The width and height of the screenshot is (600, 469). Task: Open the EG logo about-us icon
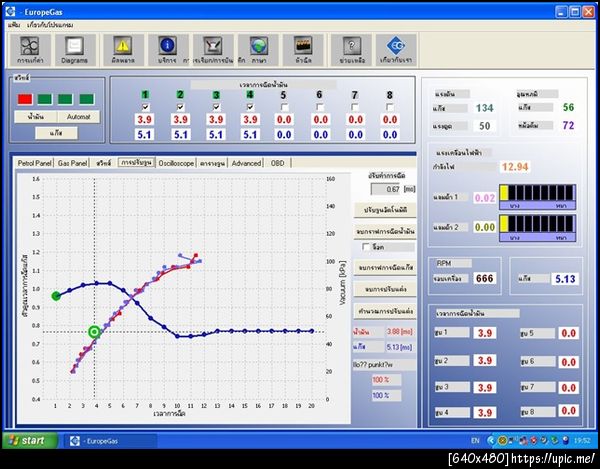pos(396,50)
